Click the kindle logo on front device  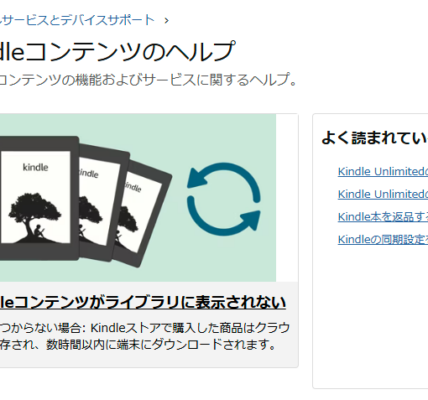coord(35,167)
